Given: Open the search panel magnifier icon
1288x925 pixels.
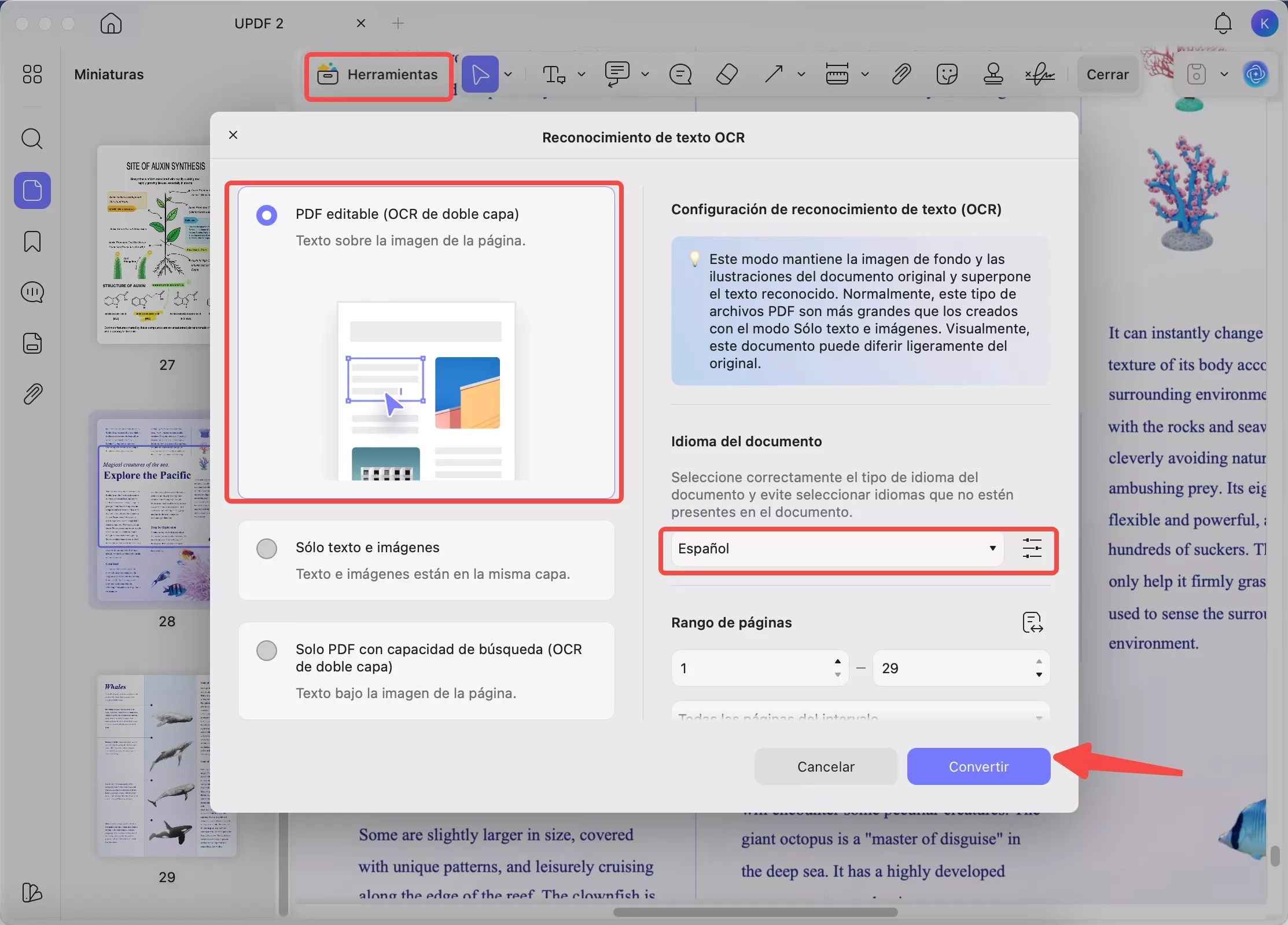Looking at the screenshot, I should pos(32,139).
